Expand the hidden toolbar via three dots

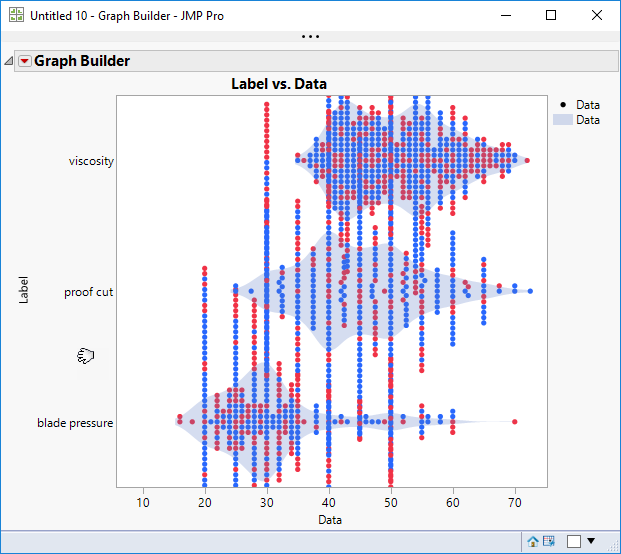(310, 36)
